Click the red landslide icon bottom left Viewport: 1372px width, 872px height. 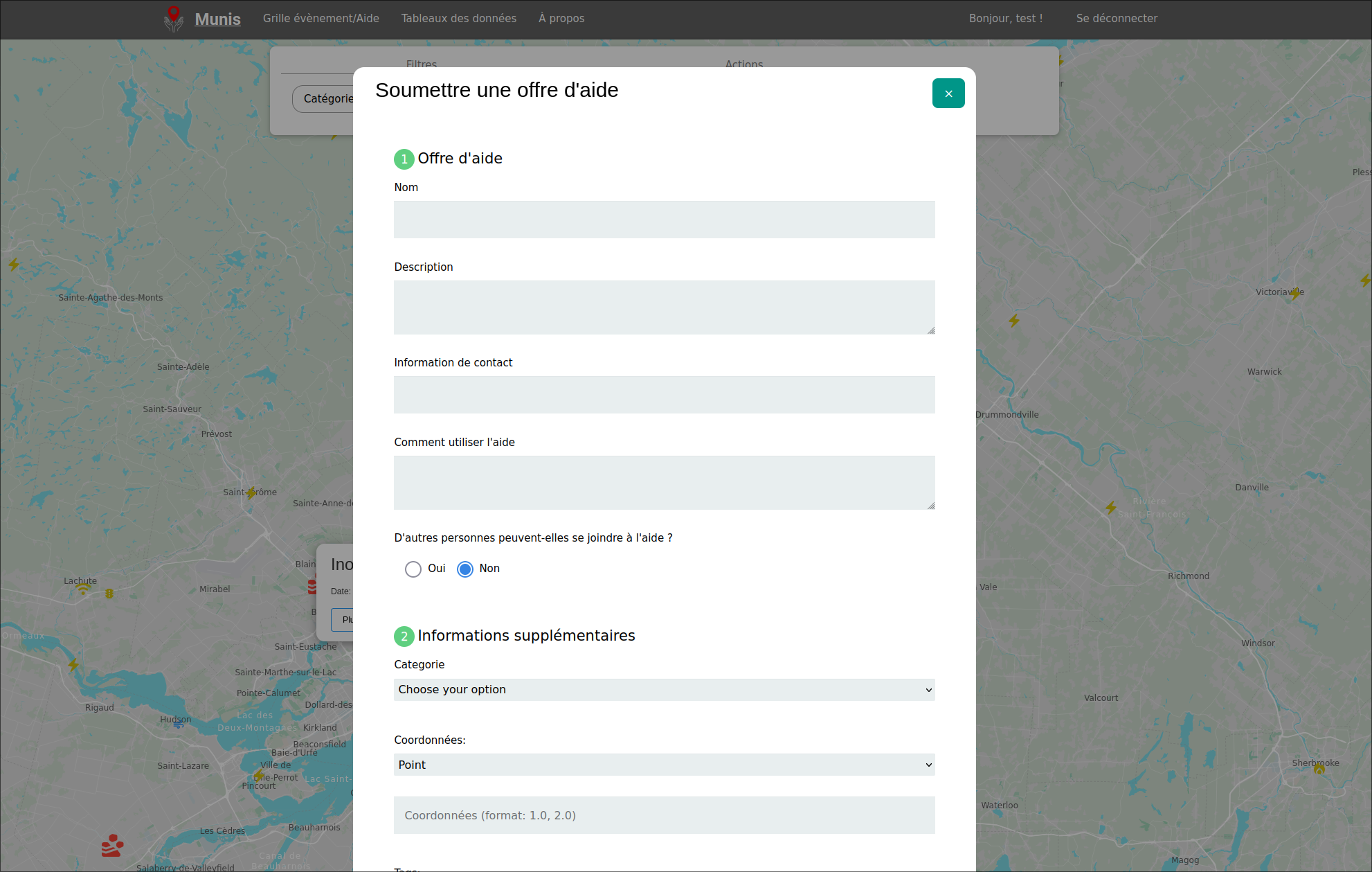click(x=112, y=846)
